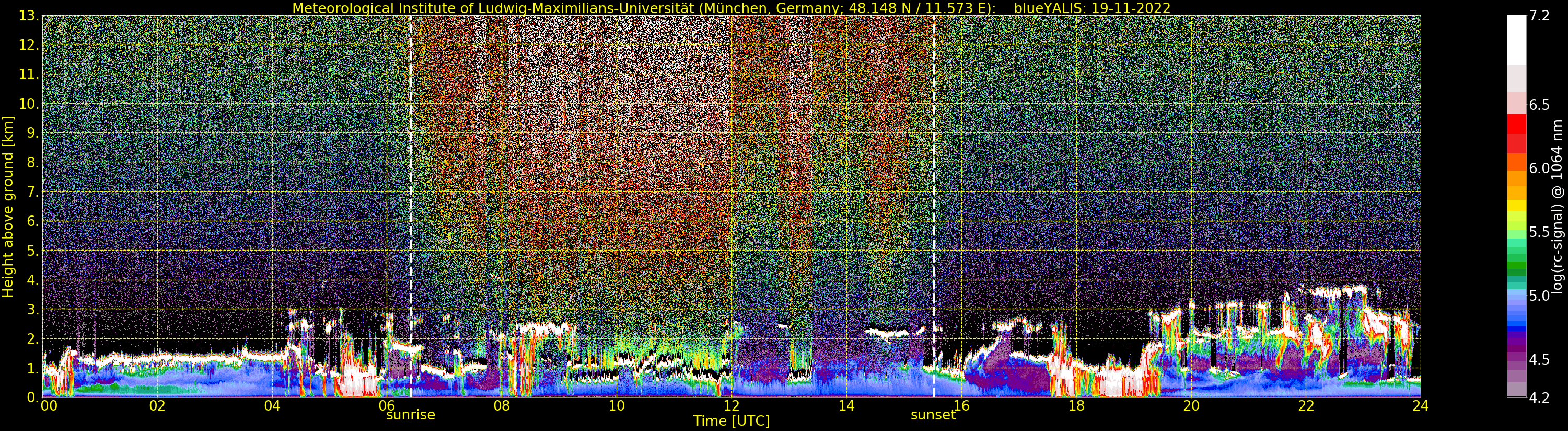This screenshot has height=431, width=1568.
Task: Click the 1. tick label on height axis
Action: [x=33, y=368]
